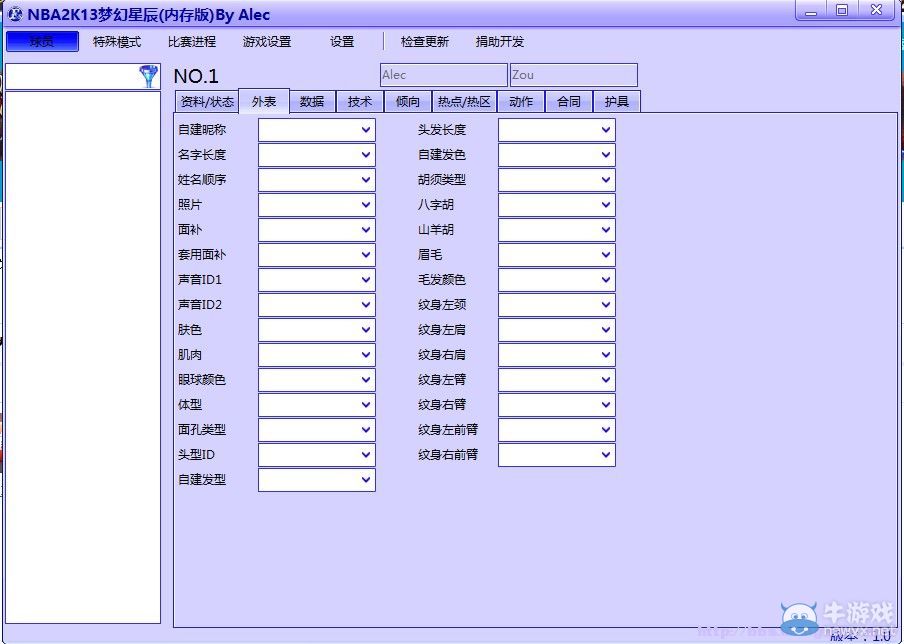The height and width of the screenshot is (644, 904).
Task: Open the 热点/热区 tab
Action: (x=464, y=102)
